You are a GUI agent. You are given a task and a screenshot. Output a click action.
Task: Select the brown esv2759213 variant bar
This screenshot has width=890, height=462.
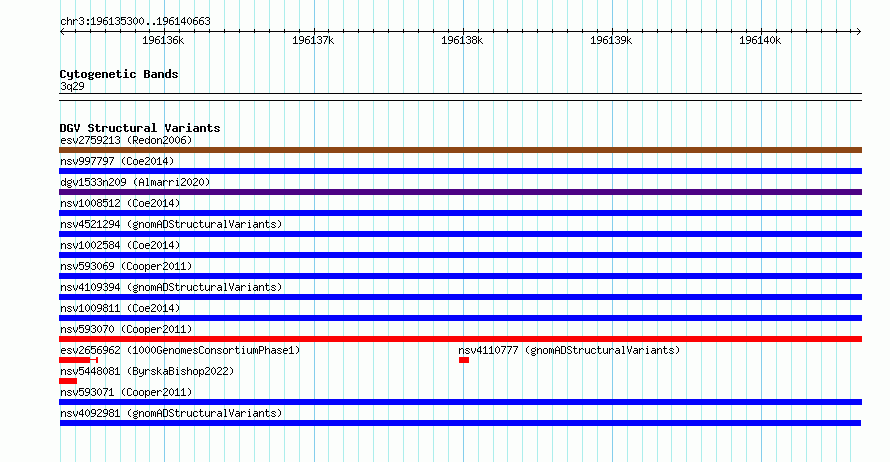[460, 150]
